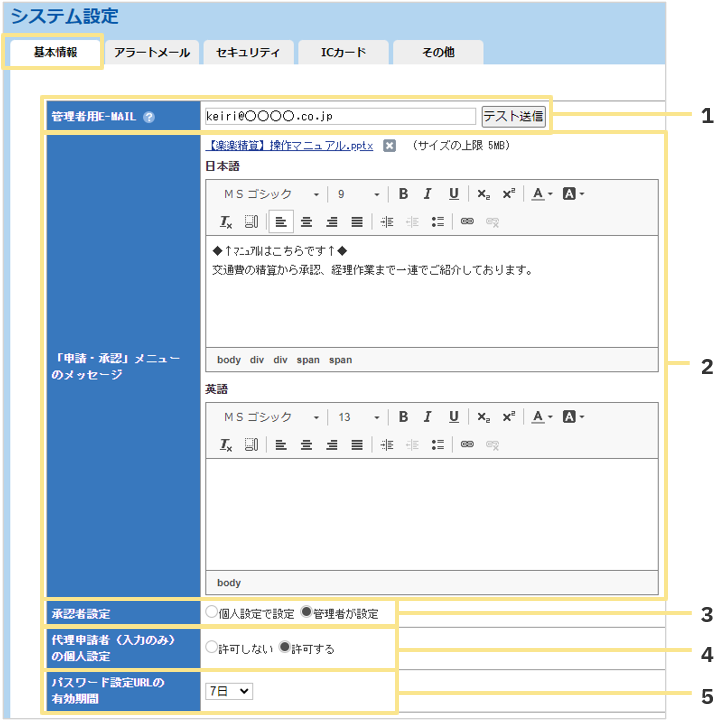Toggle Italic in the 英語 editor toolbar
The width and height of the screenshot is (724, 722).
click(428, 417)
